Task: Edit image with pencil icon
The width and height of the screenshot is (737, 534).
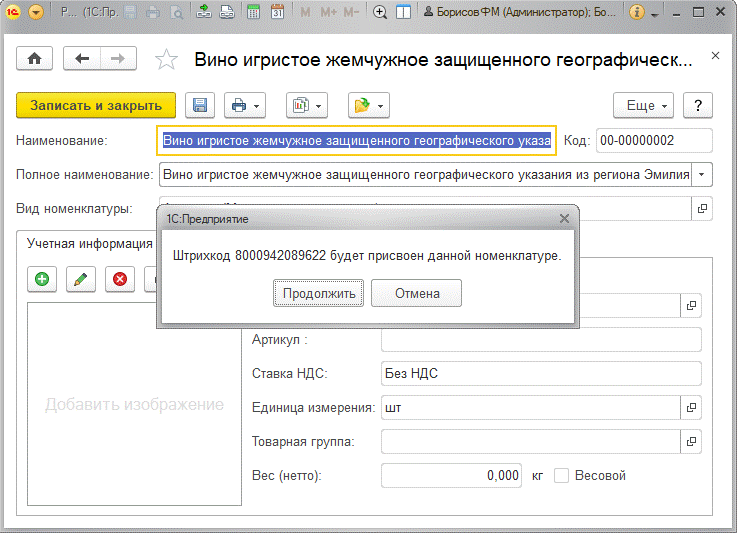Action: tap(81, 279)
